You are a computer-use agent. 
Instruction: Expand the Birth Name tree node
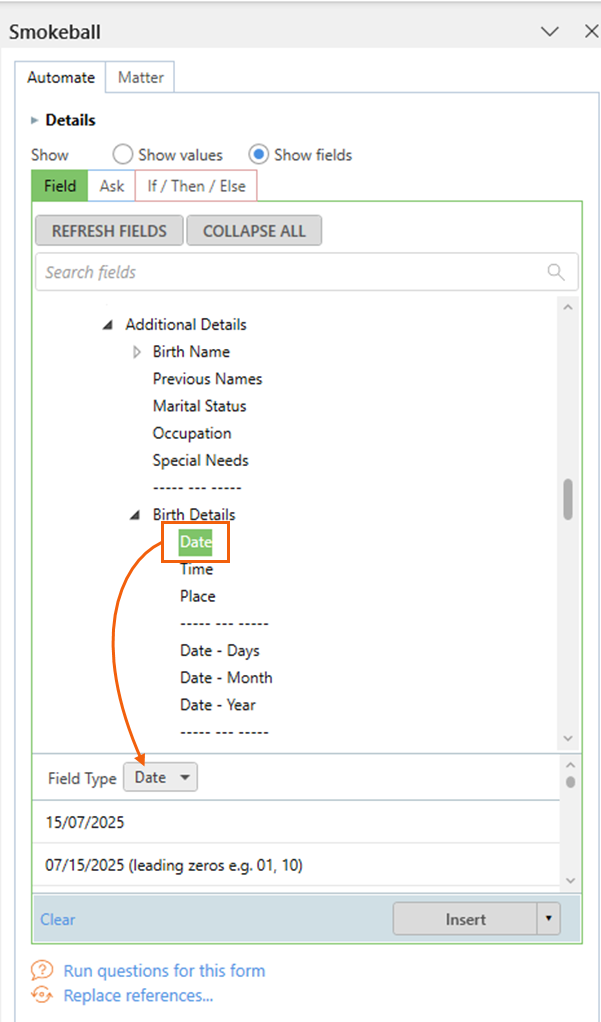pos(137,352)
